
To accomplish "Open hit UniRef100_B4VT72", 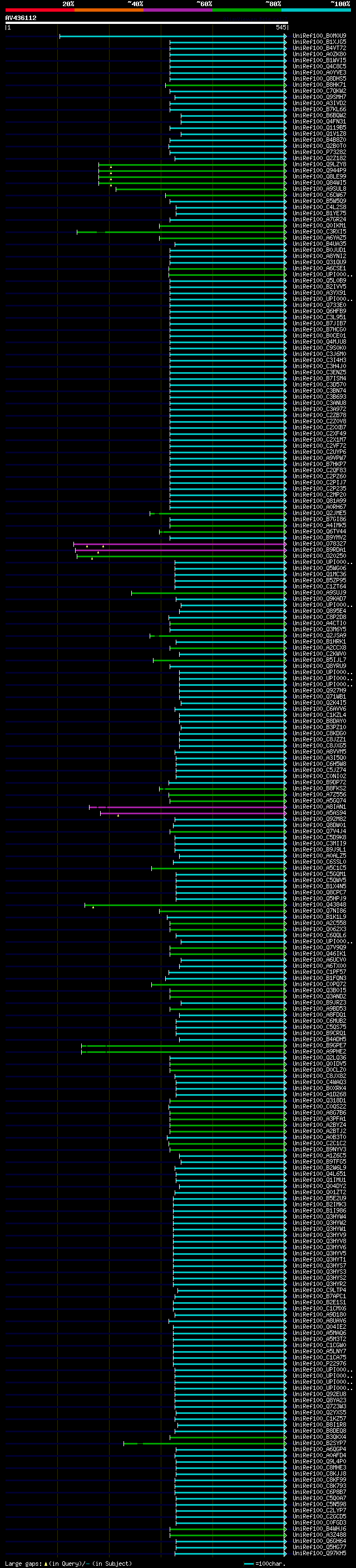I will coord(319,48).
